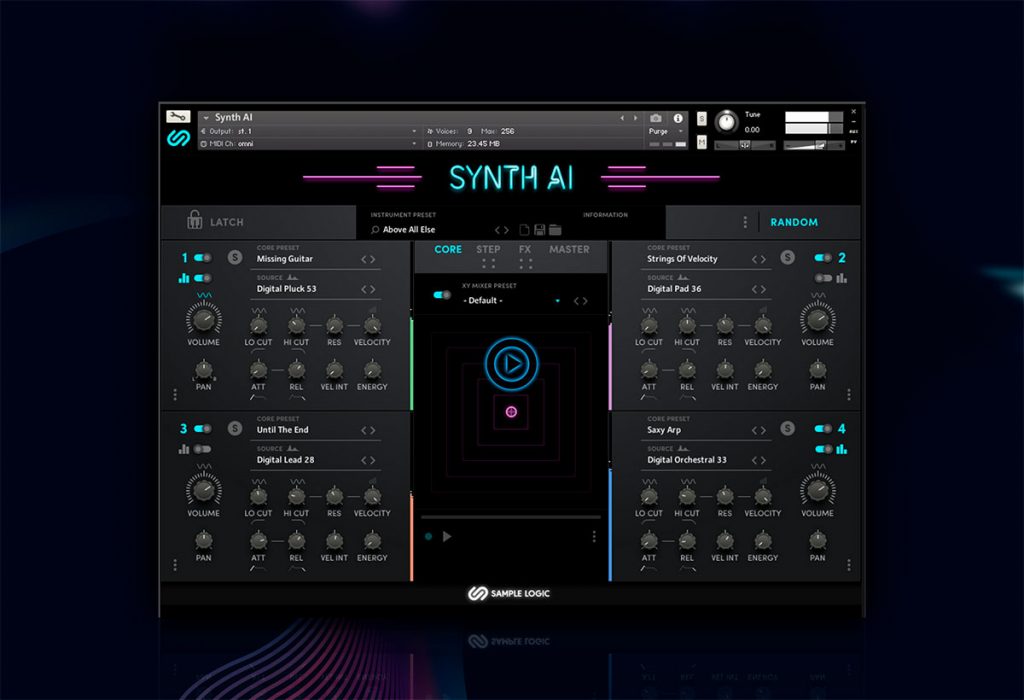Open the XY recorder three-dot menu

pos(594,537)
